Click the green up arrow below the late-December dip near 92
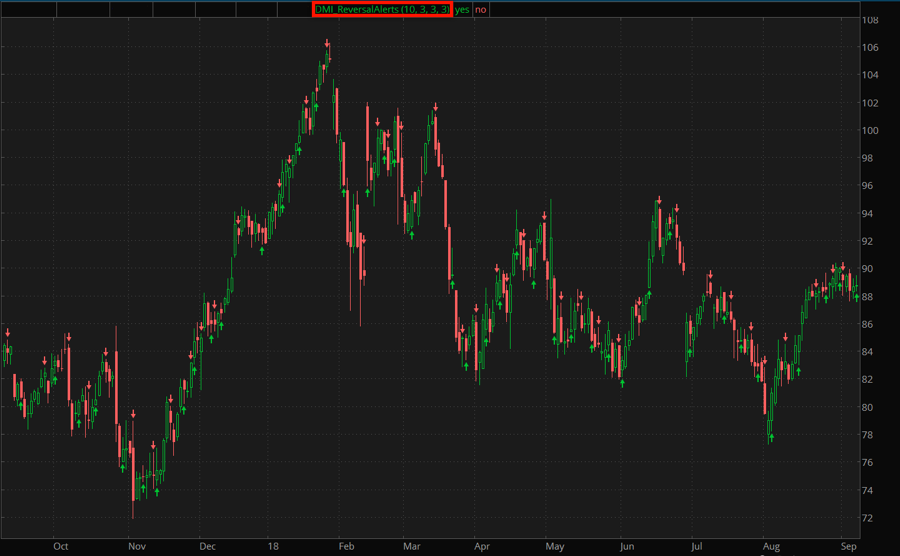Viewport: 900px width, 556px height. click(x=262, y=250)
